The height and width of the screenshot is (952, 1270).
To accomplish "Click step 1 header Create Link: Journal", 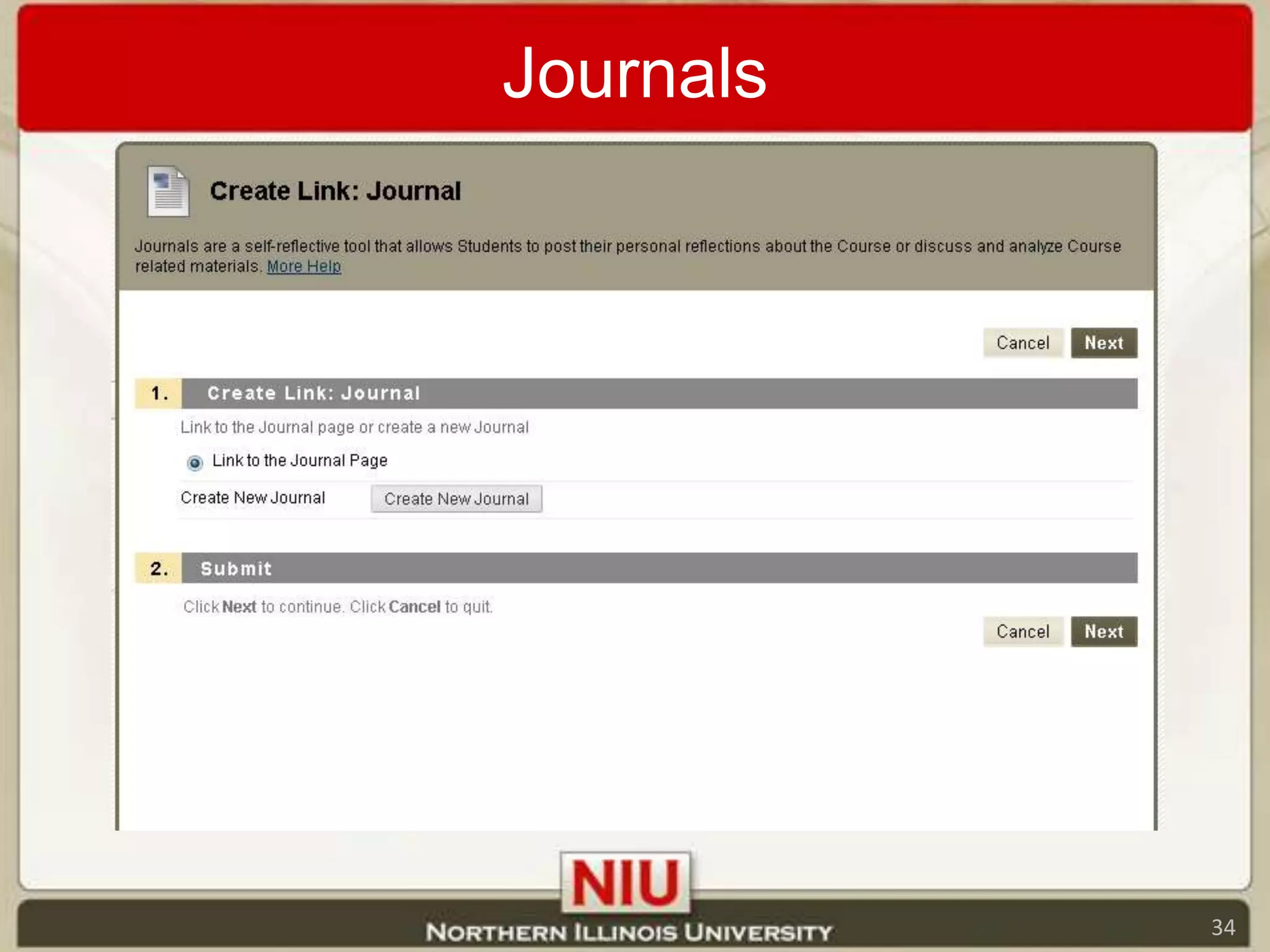I will (314, 394).
